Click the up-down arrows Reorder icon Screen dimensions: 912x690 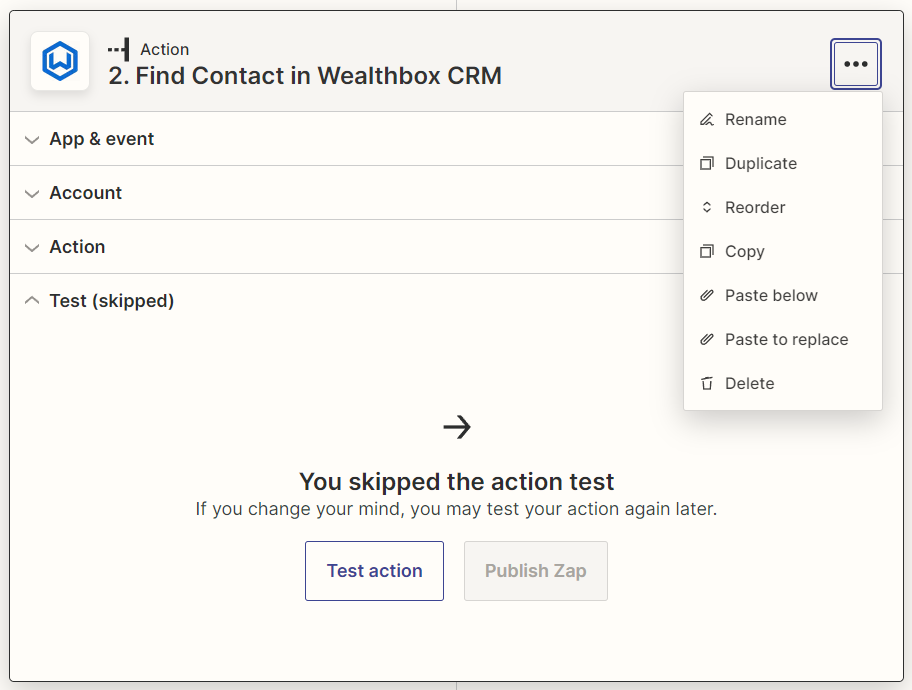coord(707,207)
